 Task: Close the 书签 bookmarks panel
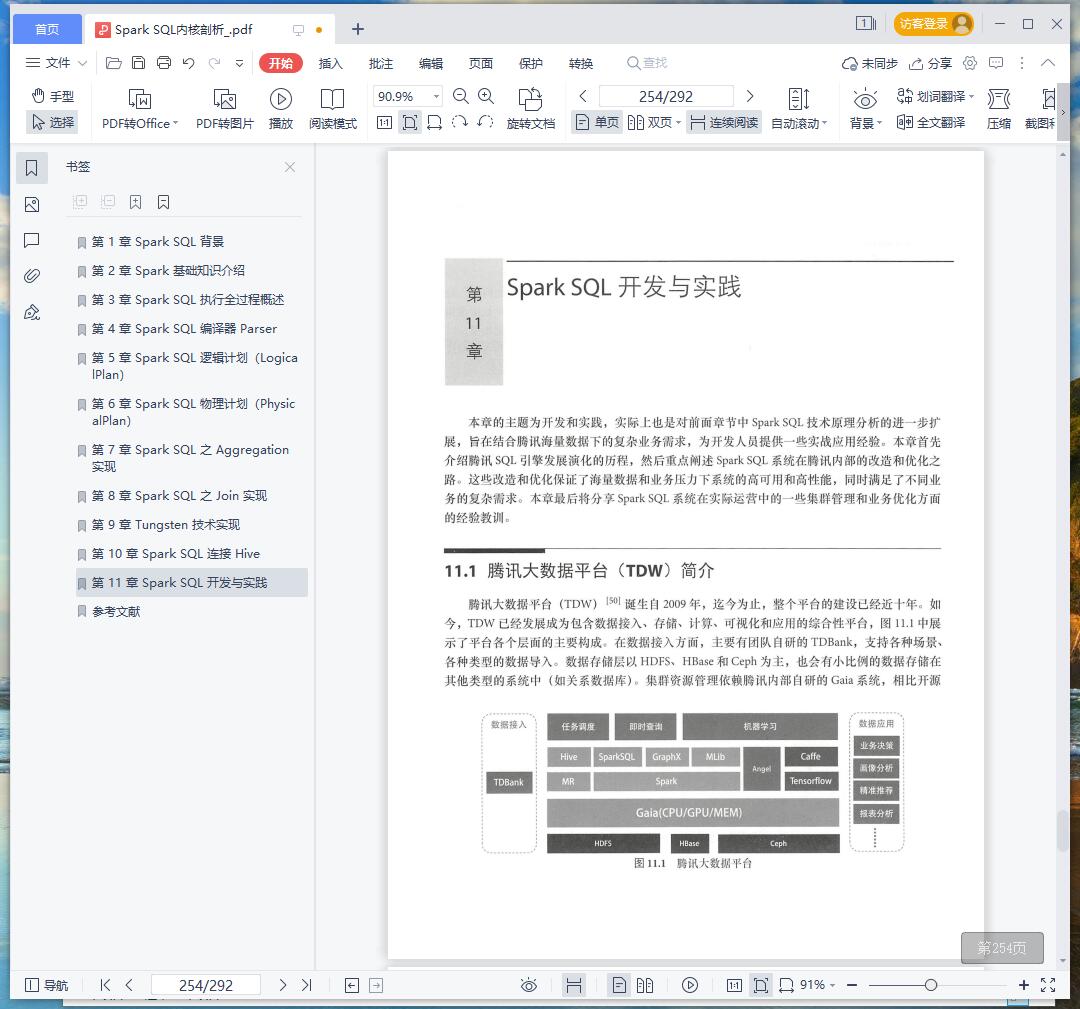click(290, 167)
